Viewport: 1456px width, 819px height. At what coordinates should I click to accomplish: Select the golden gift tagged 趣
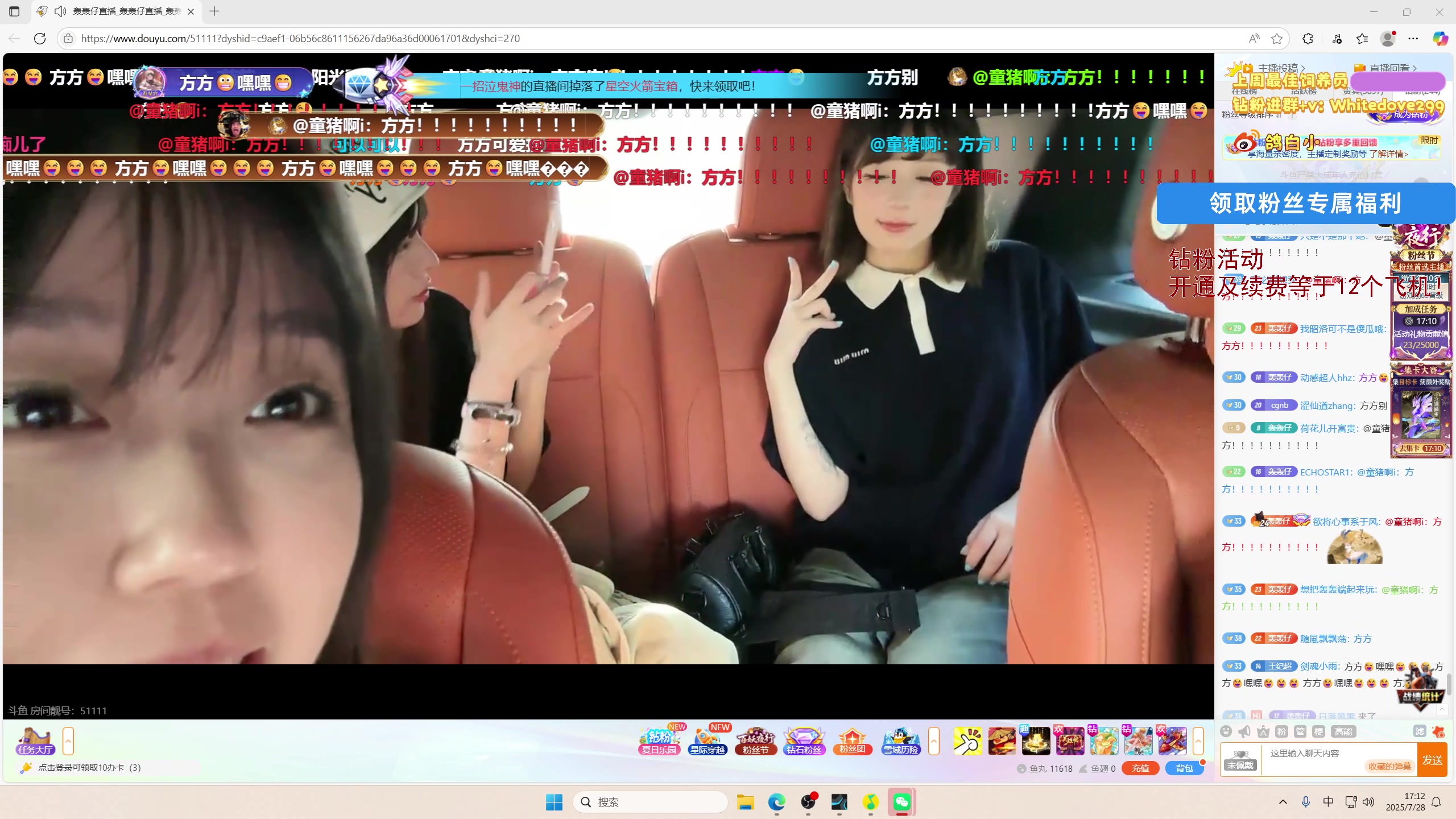pos(1036,741)
